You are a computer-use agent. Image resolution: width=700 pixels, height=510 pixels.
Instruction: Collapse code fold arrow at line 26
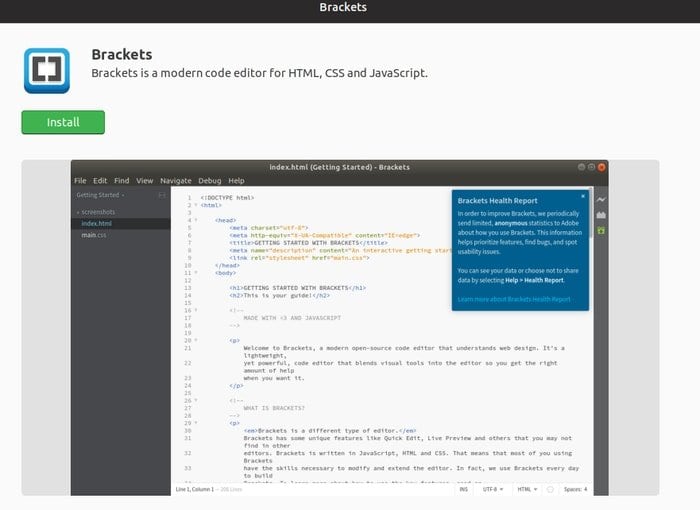[196, 401]
